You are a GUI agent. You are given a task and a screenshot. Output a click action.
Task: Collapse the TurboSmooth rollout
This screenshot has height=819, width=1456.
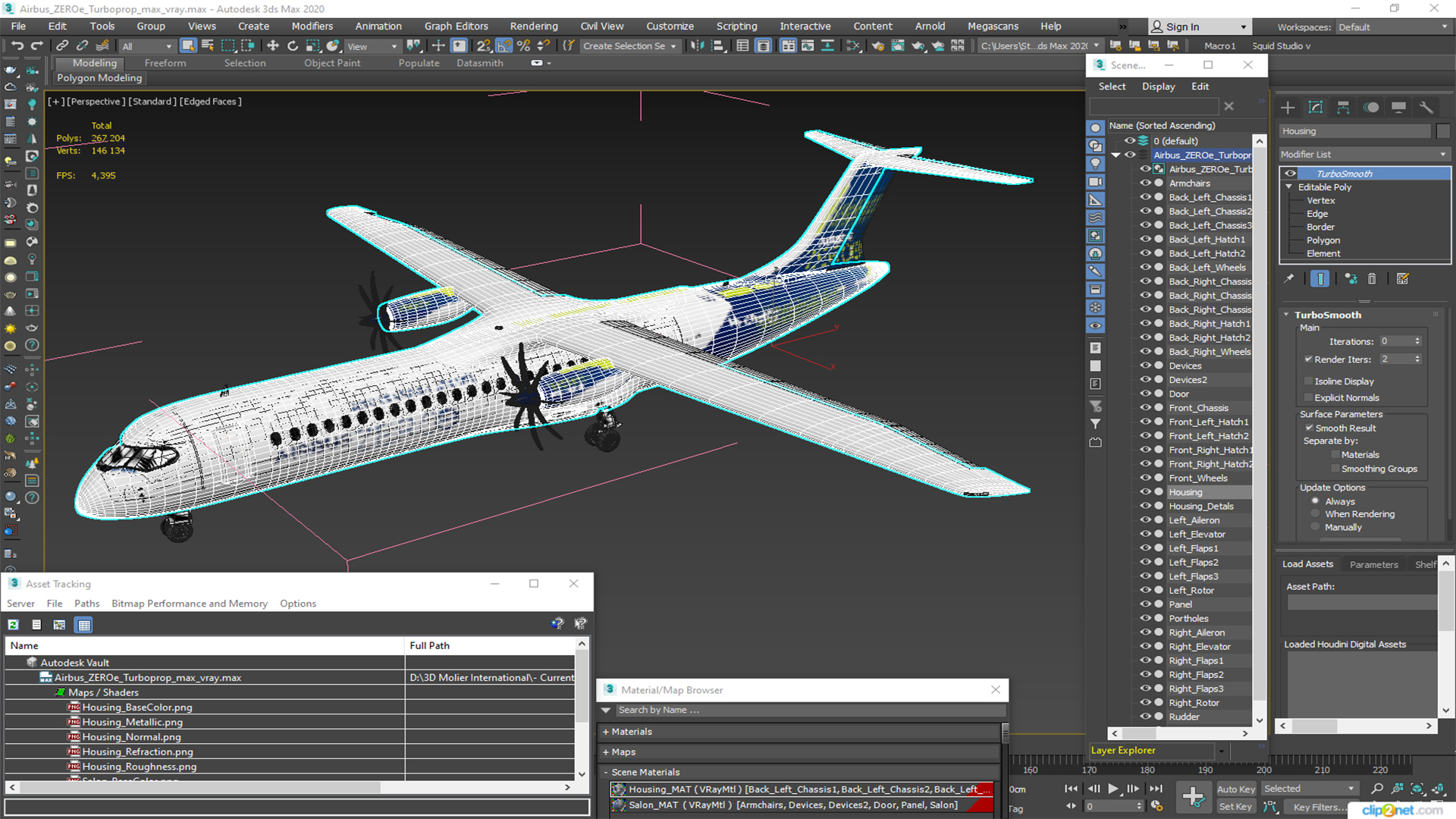click(1286, 315)
